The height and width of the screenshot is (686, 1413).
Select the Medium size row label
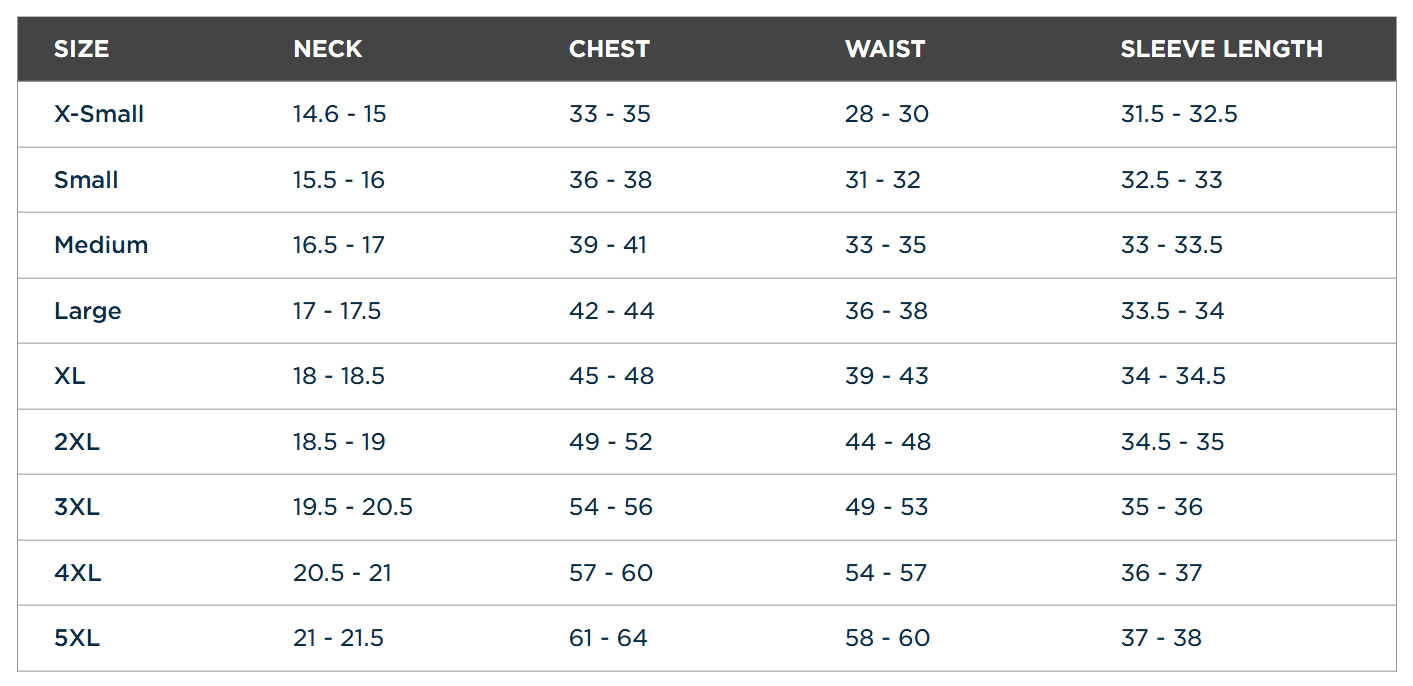(101, 245)
